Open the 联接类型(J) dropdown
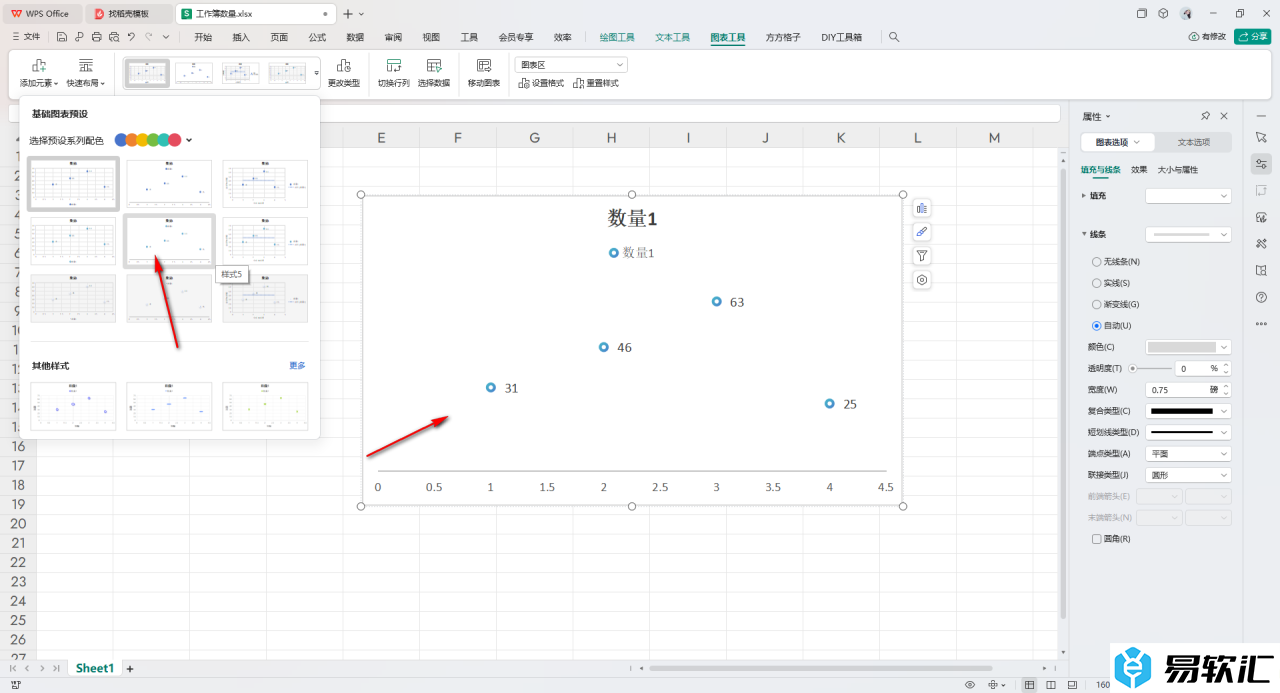Viewport: 1280px width, 693px height. pyautogui.click(x=1188, y=475)
